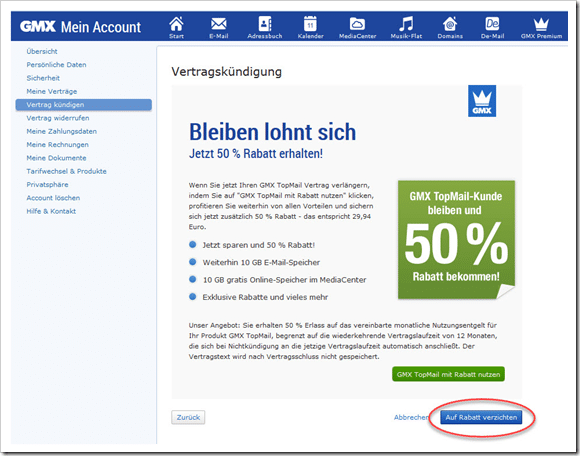Open Tarifwechsel & Produkte
This screenshot has height=456, width=580.
(x=66, y=171)
